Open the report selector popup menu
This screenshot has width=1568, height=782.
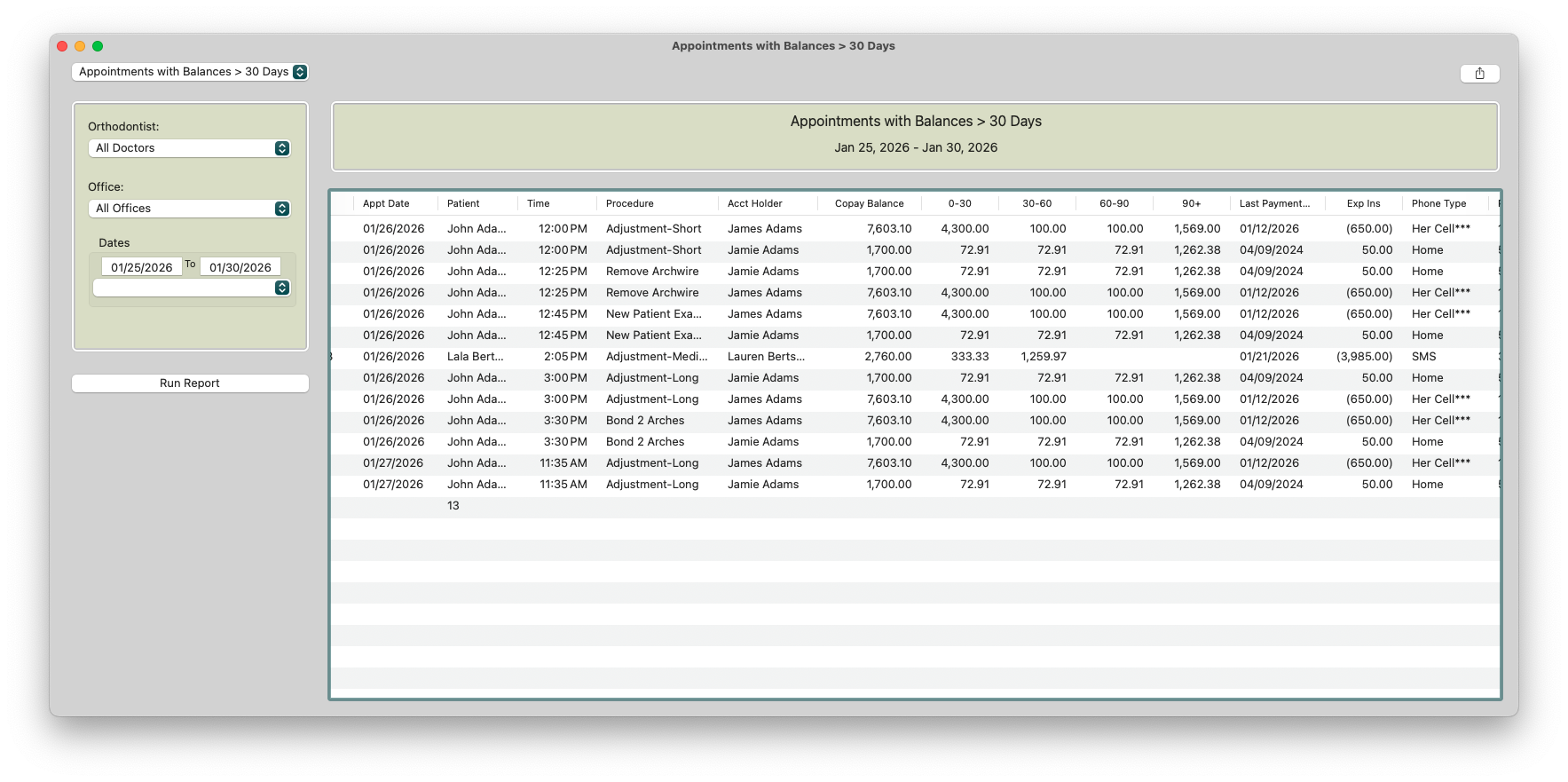[190, 72]
